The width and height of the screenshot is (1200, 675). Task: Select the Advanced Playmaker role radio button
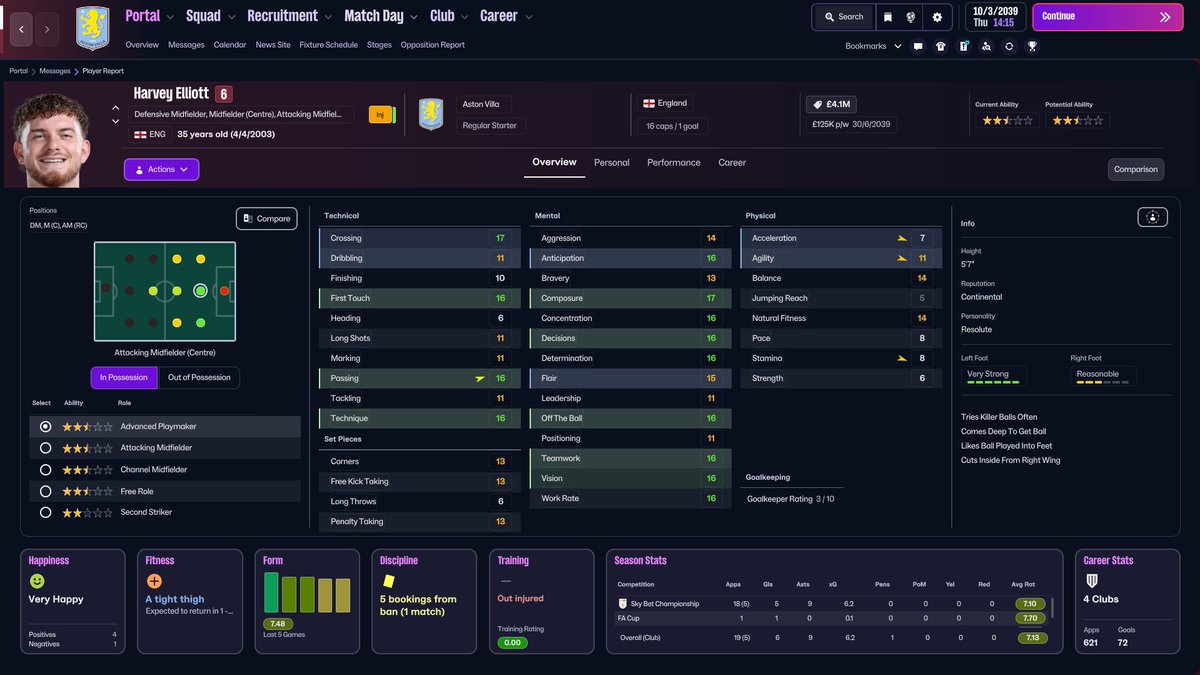click(x=45, y=426)
